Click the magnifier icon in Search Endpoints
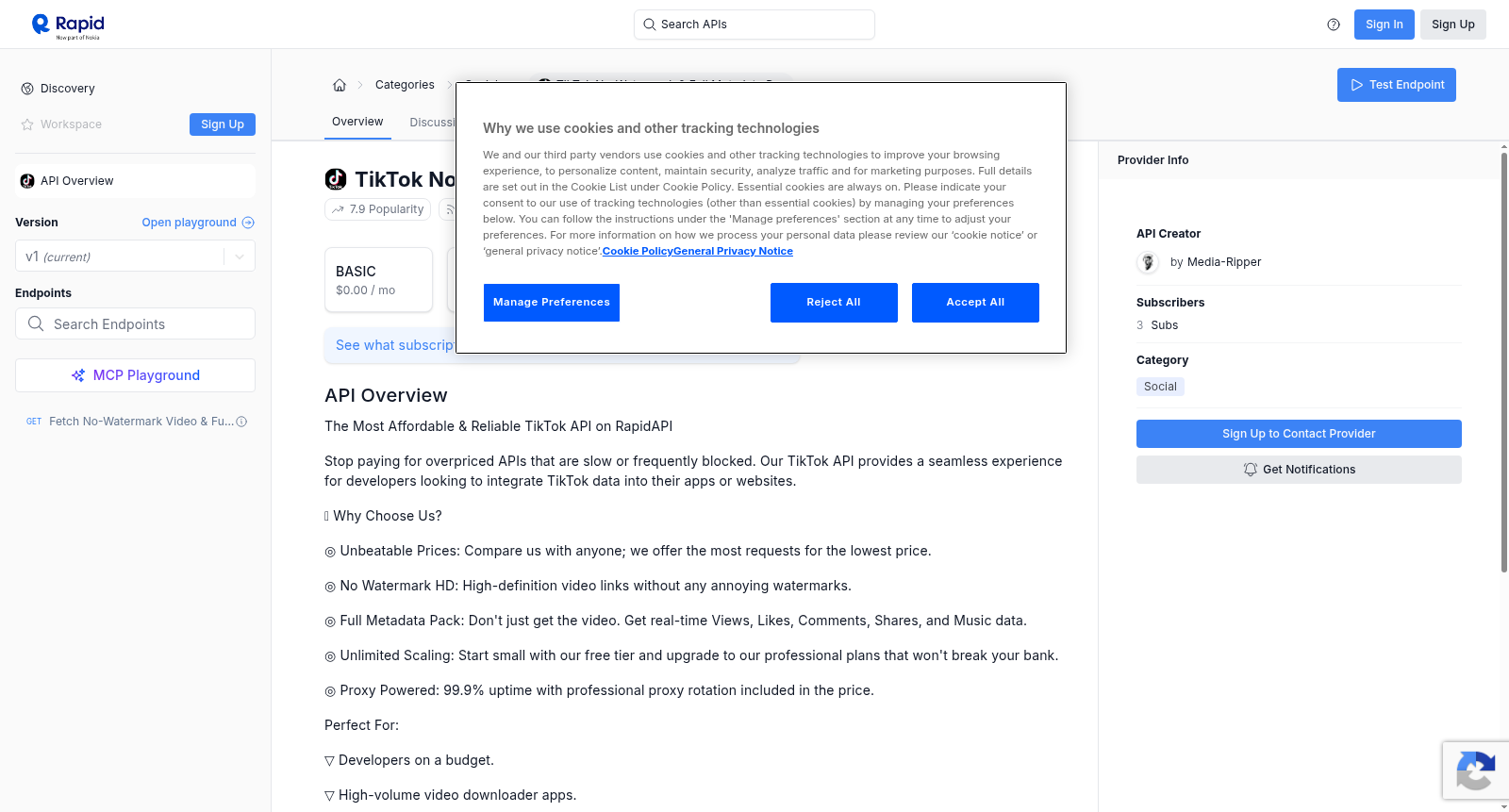 pyautogui.click(x=36, y=323)
